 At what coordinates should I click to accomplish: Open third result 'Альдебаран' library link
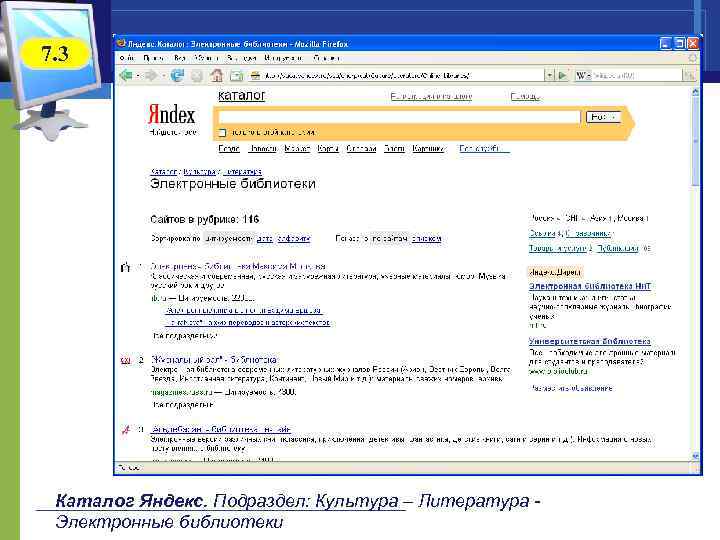coord(221,429)
